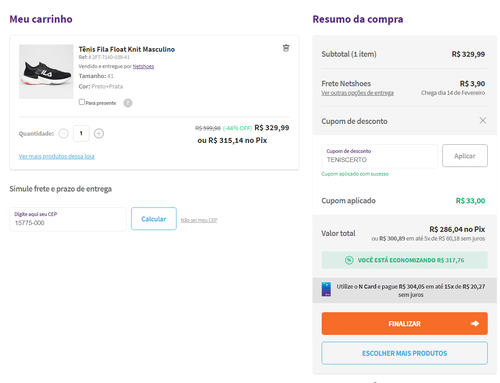Click Ver outras opções de entrega
The image size is (500, 383).
point(357,93)
